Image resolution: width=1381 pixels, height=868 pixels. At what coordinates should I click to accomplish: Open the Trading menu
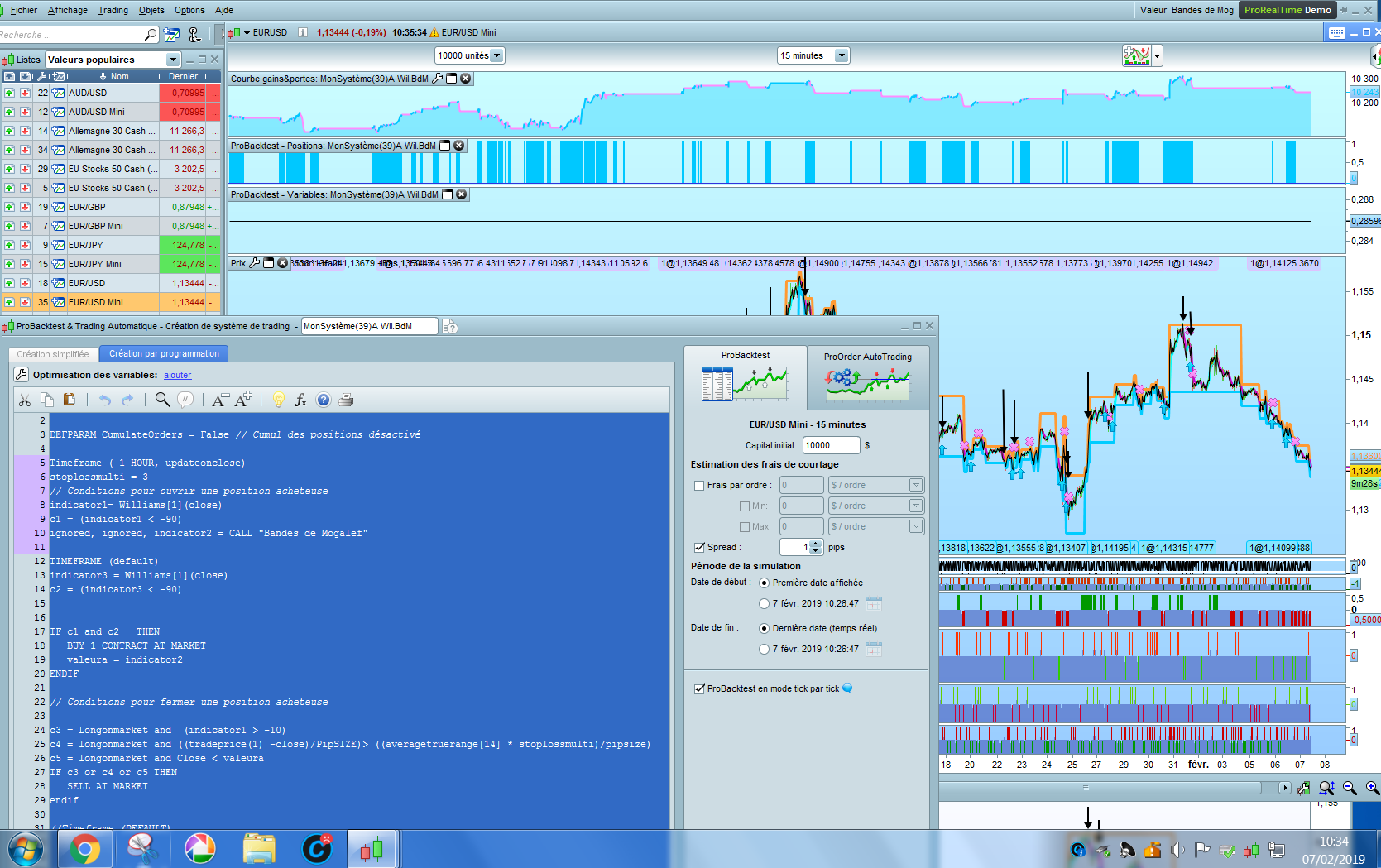(x=113, y=10)
